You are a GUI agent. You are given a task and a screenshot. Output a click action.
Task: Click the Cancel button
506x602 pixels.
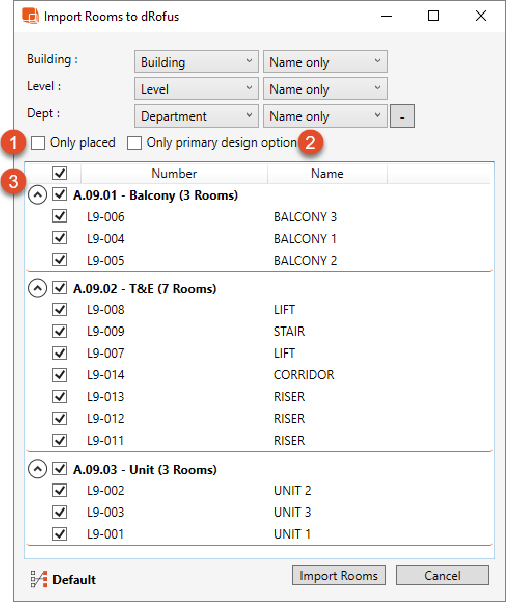click(x=442, y=575)
